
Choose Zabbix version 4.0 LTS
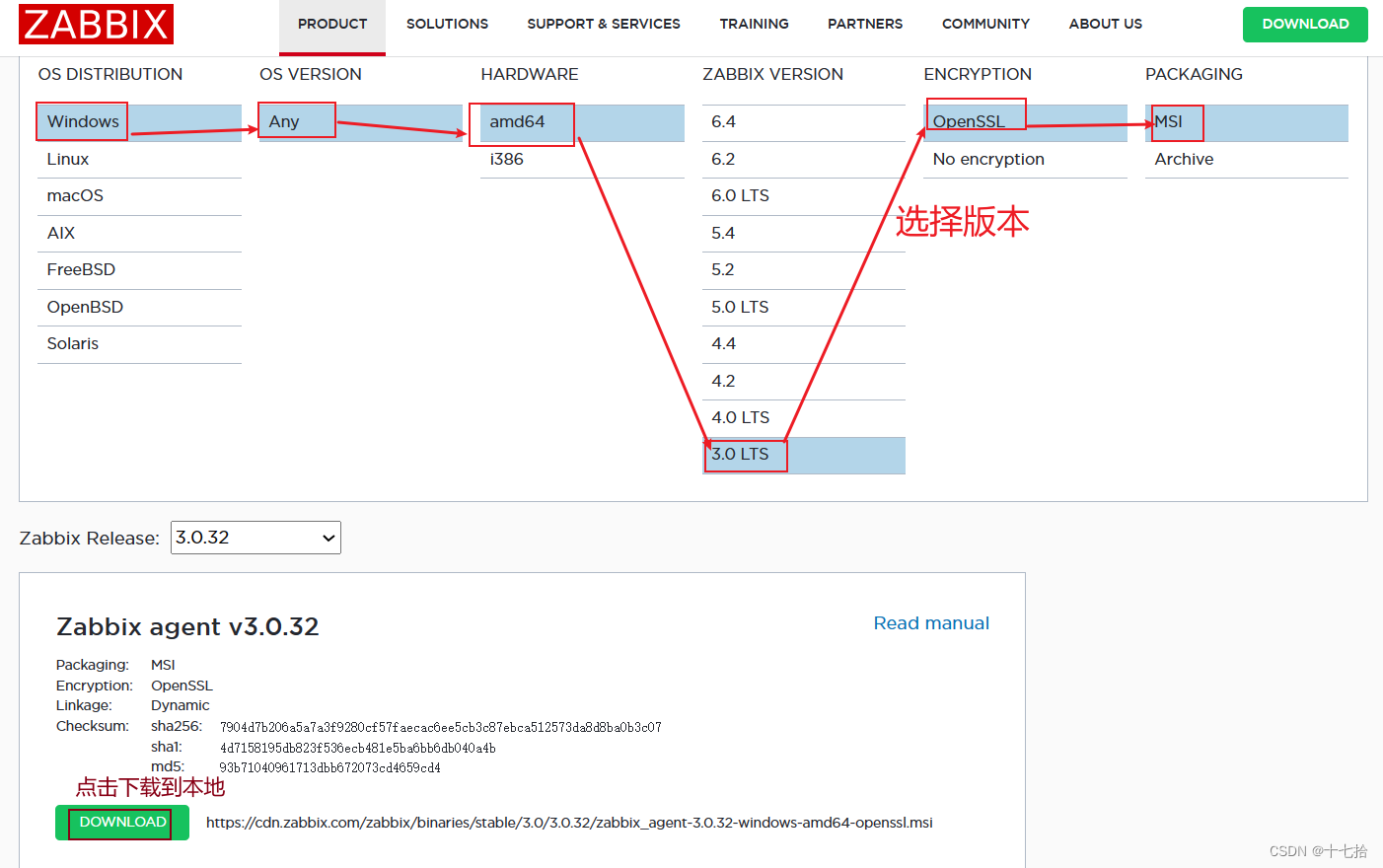[804, 418]
